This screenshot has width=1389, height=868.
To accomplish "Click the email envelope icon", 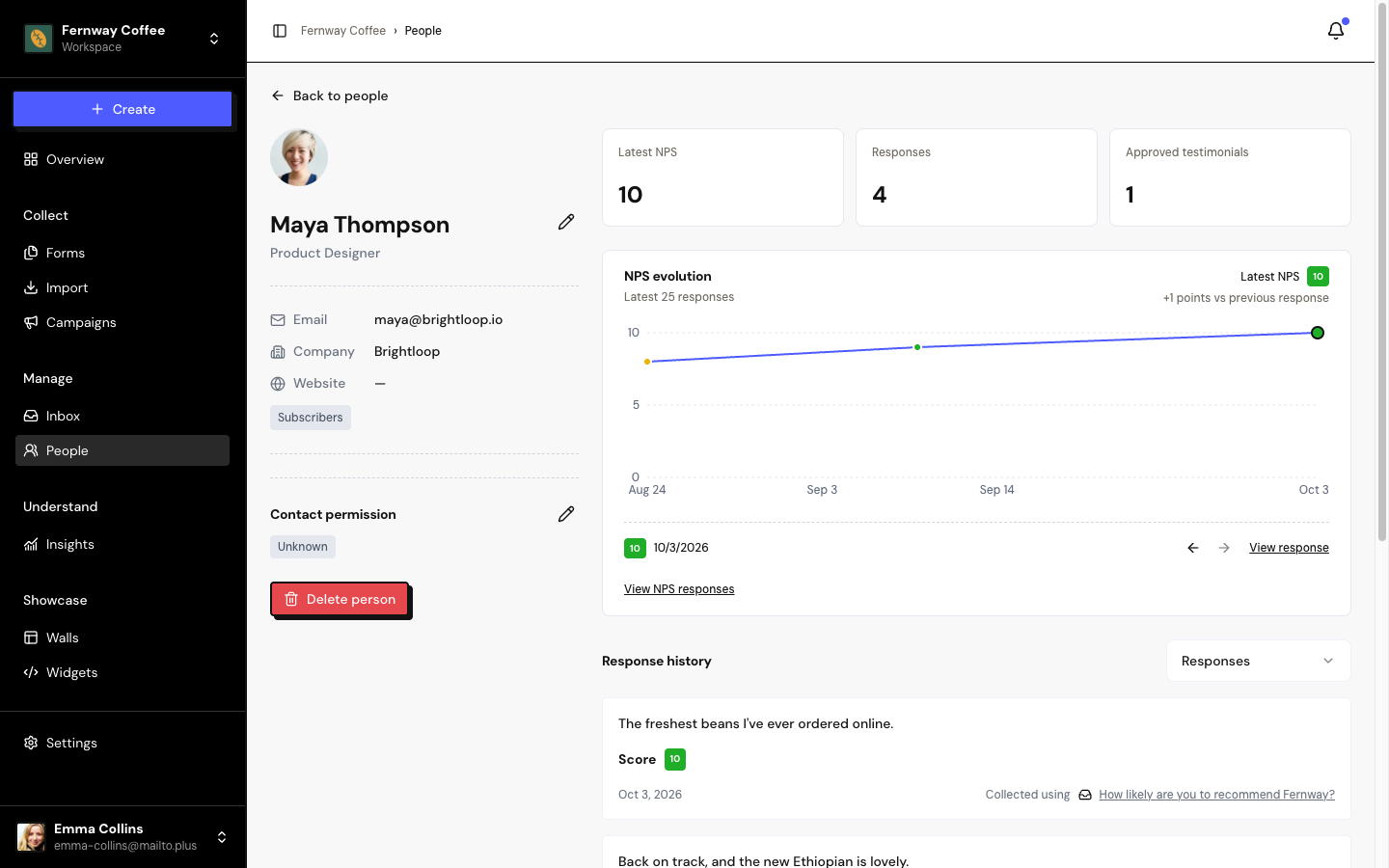I will tap(278, 320).
